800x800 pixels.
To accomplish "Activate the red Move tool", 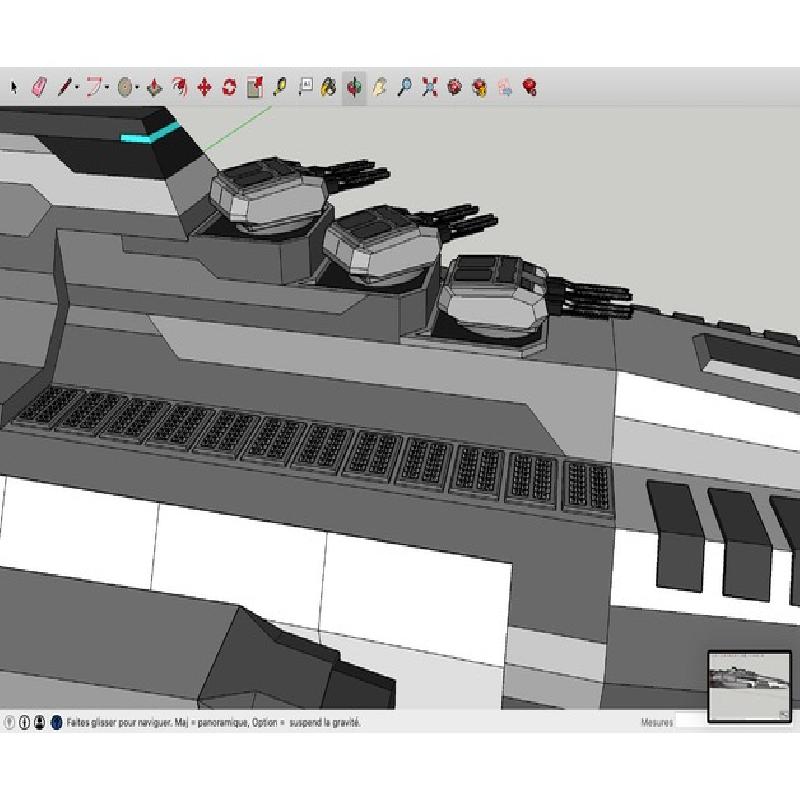I will 204,87.
